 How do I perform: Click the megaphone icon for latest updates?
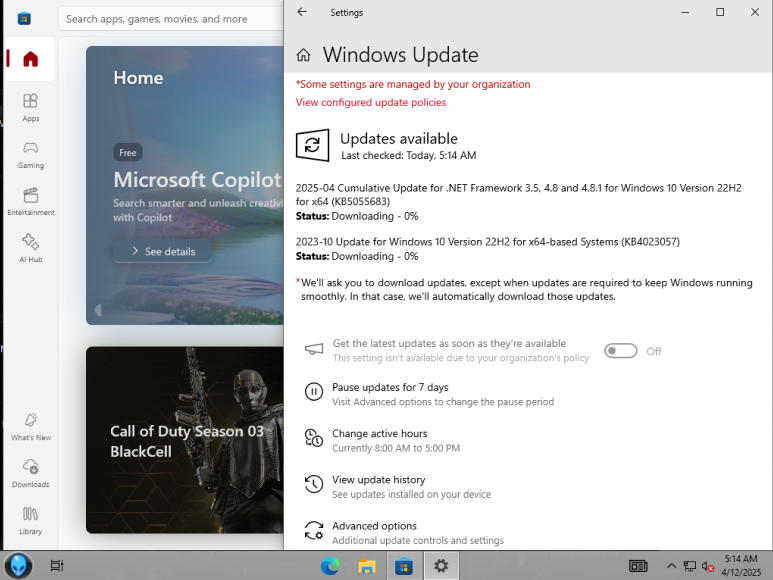(x=314, y=349)
